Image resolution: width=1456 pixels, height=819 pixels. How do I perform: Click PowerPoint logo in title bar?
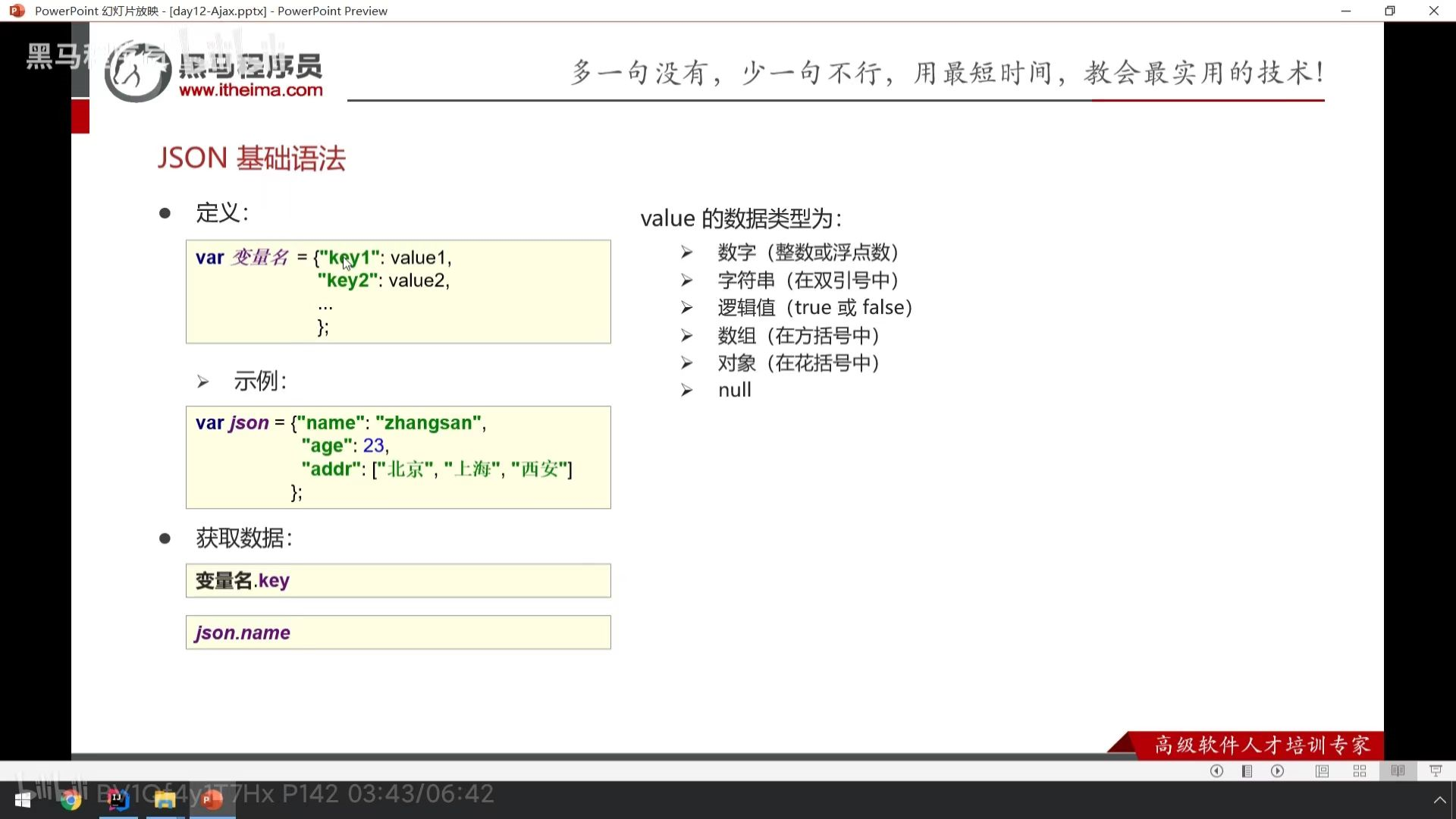click(x=17, y=11)
